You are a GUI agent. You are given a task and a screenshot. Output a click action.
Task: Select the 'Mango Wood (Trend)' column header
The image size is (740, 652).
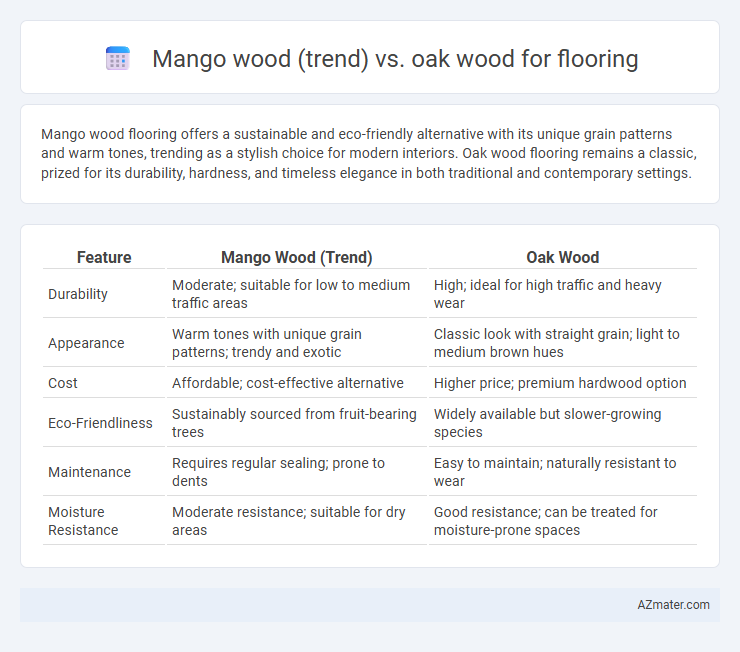(x=297, y=257)
